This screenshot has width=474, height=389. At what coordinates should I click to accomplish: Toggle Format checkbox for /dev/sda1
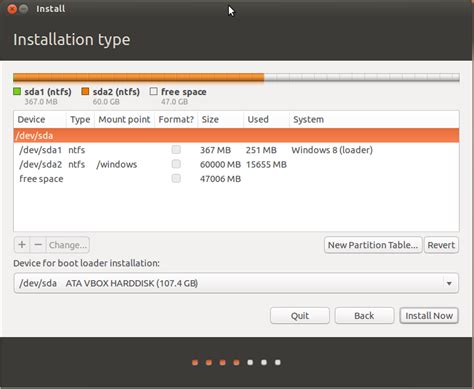tap(176, 150)
